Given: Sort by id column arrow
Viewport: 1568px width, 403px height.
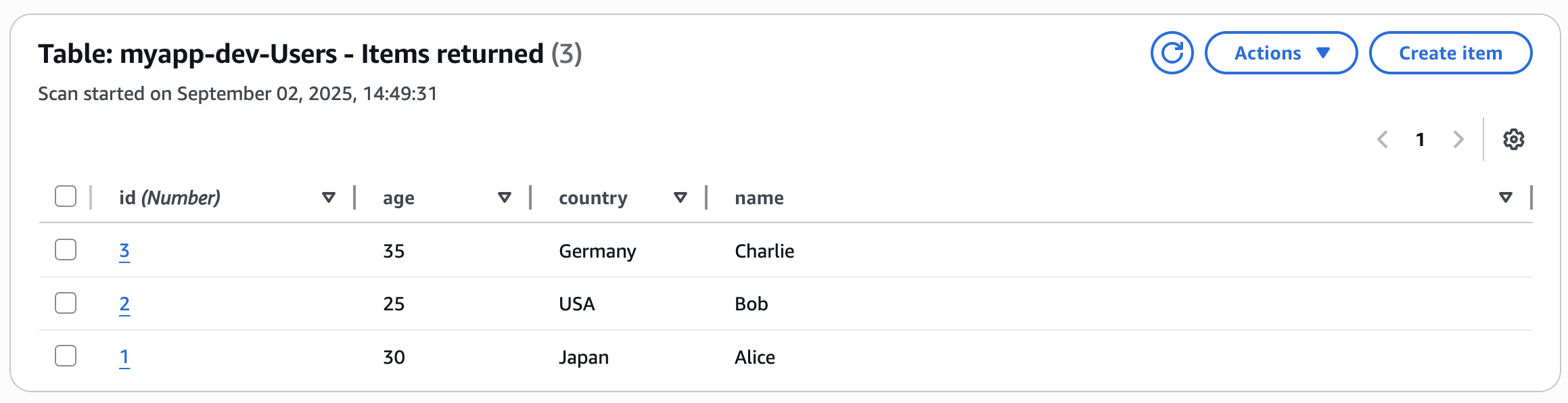Looking at the screenshot, I should (x=329, y=197).
